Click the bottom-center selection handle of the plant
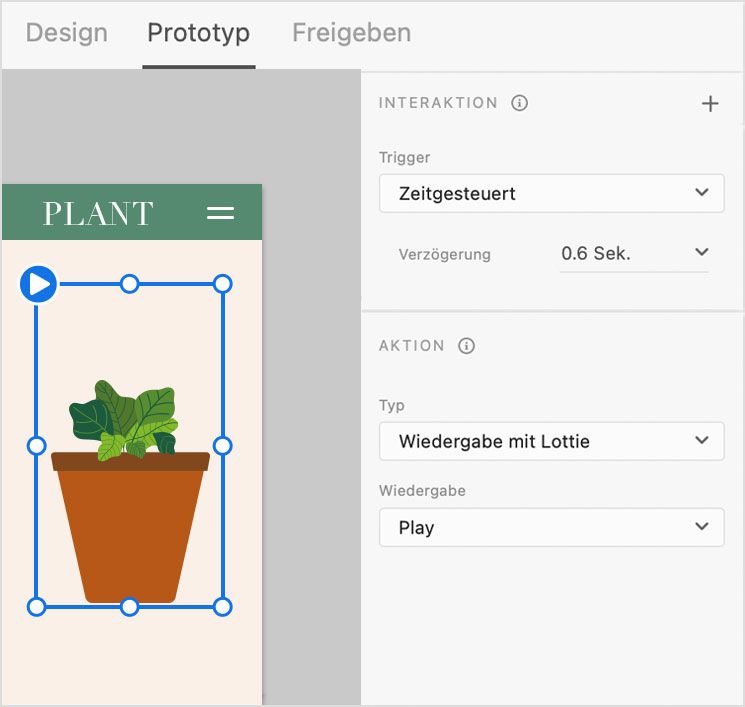745x707 pixels. [129, 607]
